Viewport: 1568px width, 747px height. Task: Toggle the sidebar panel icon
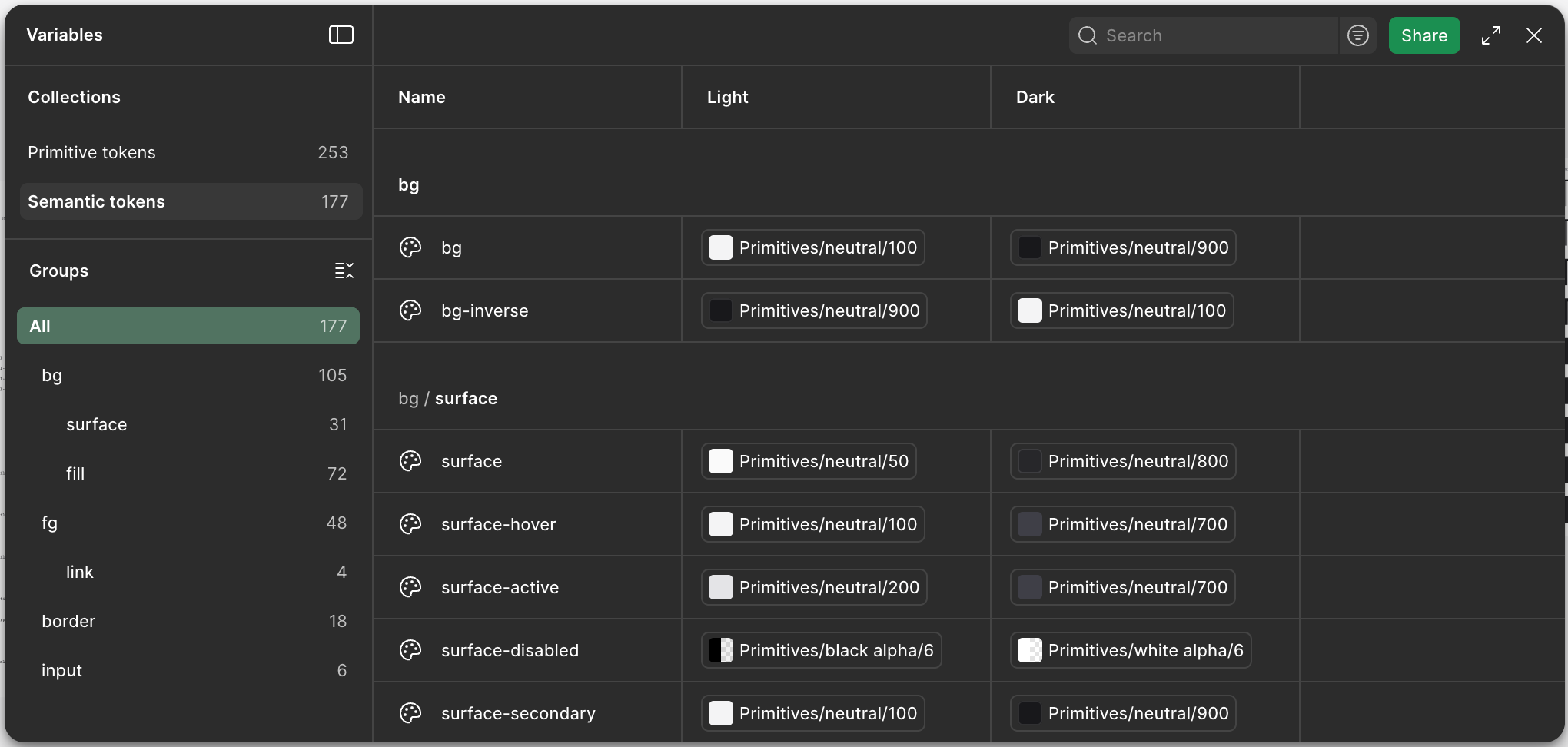[x=341, y=35]
